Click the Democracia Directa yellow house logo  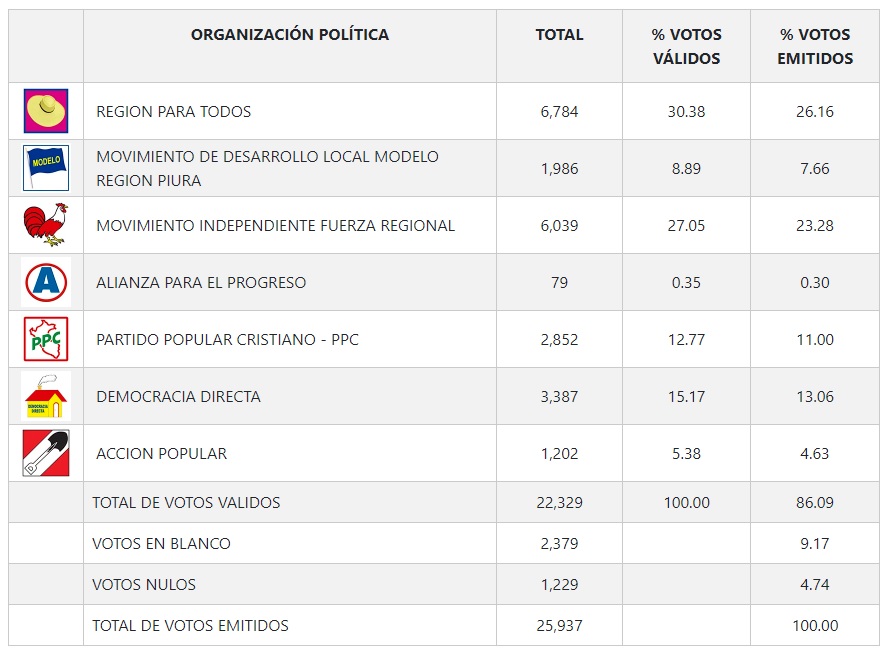tap(46, 396)
